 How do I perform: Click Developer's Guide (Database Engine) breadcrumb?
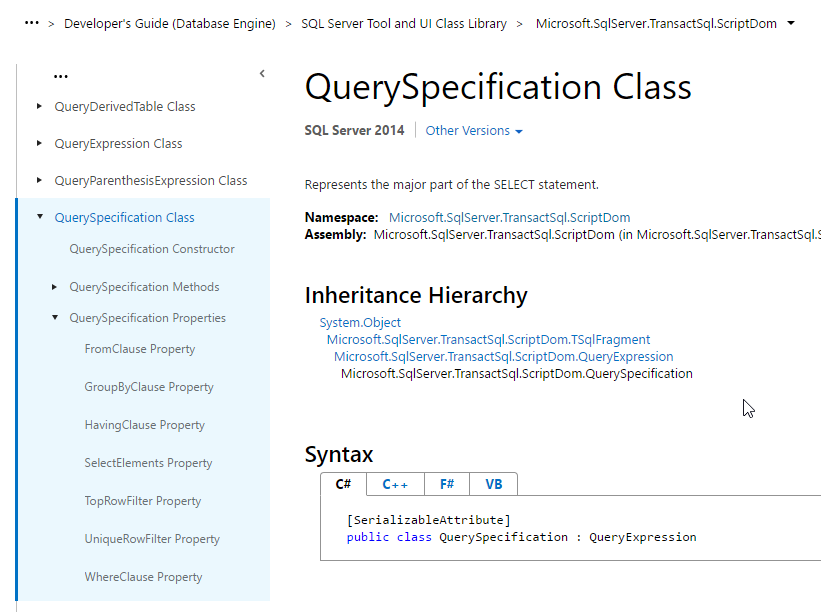tap(170, 23)
